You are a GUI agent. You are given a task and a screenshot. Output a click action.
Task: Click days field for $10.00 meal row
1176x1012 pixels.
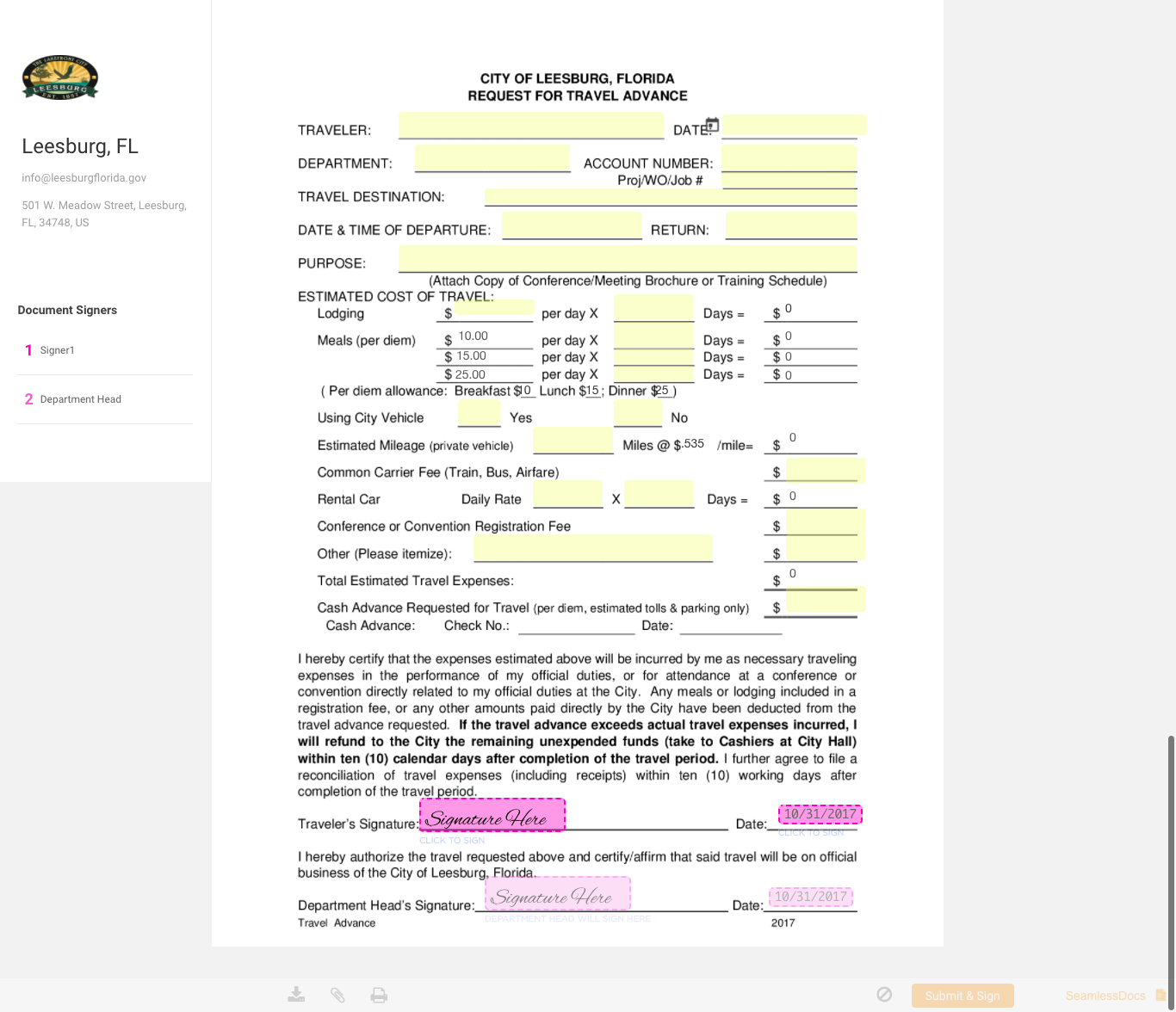654,336
